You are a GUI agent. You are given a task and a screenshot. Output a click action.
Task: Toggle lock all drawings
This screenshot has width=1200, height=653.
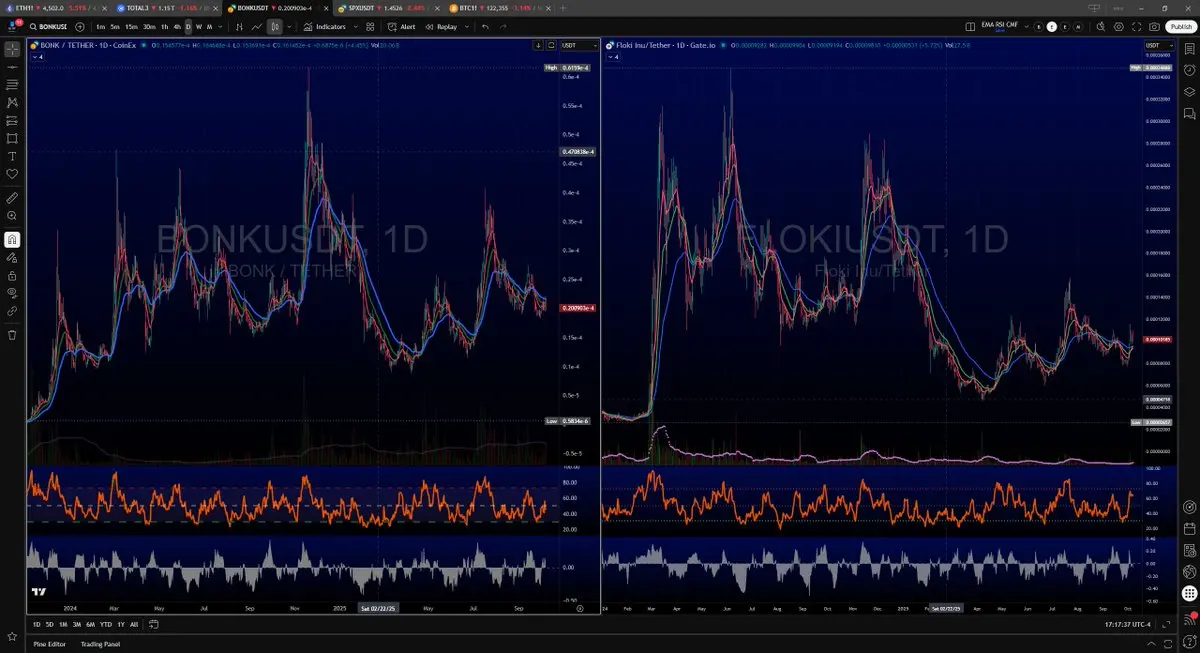12,276
